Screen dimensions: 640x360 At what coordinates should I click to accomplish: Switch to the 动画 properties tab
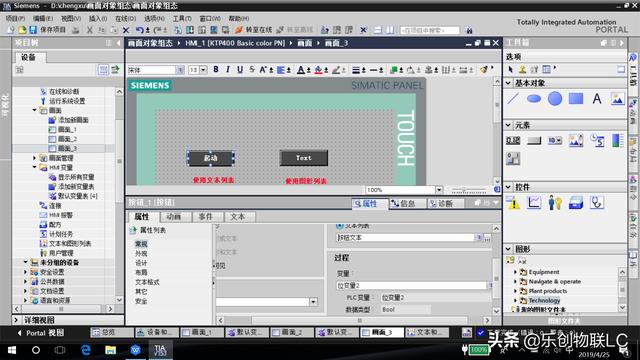[174, 217]
